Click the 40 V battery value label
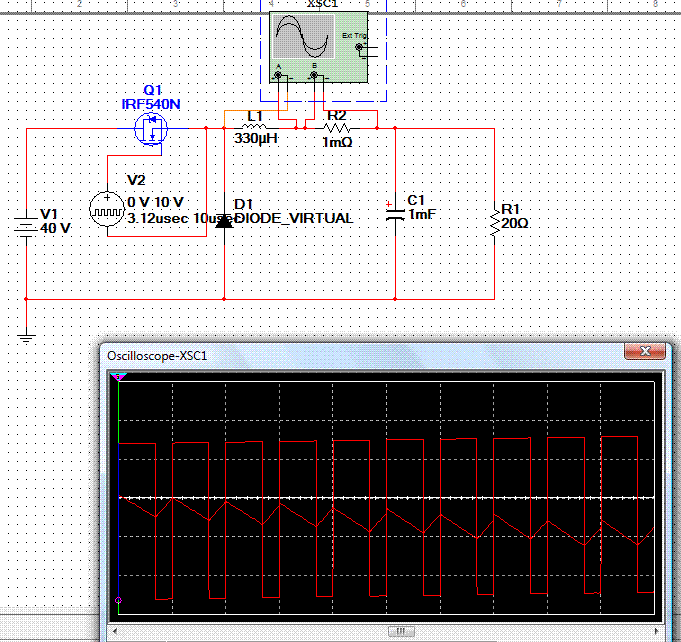 click(56, 228)
